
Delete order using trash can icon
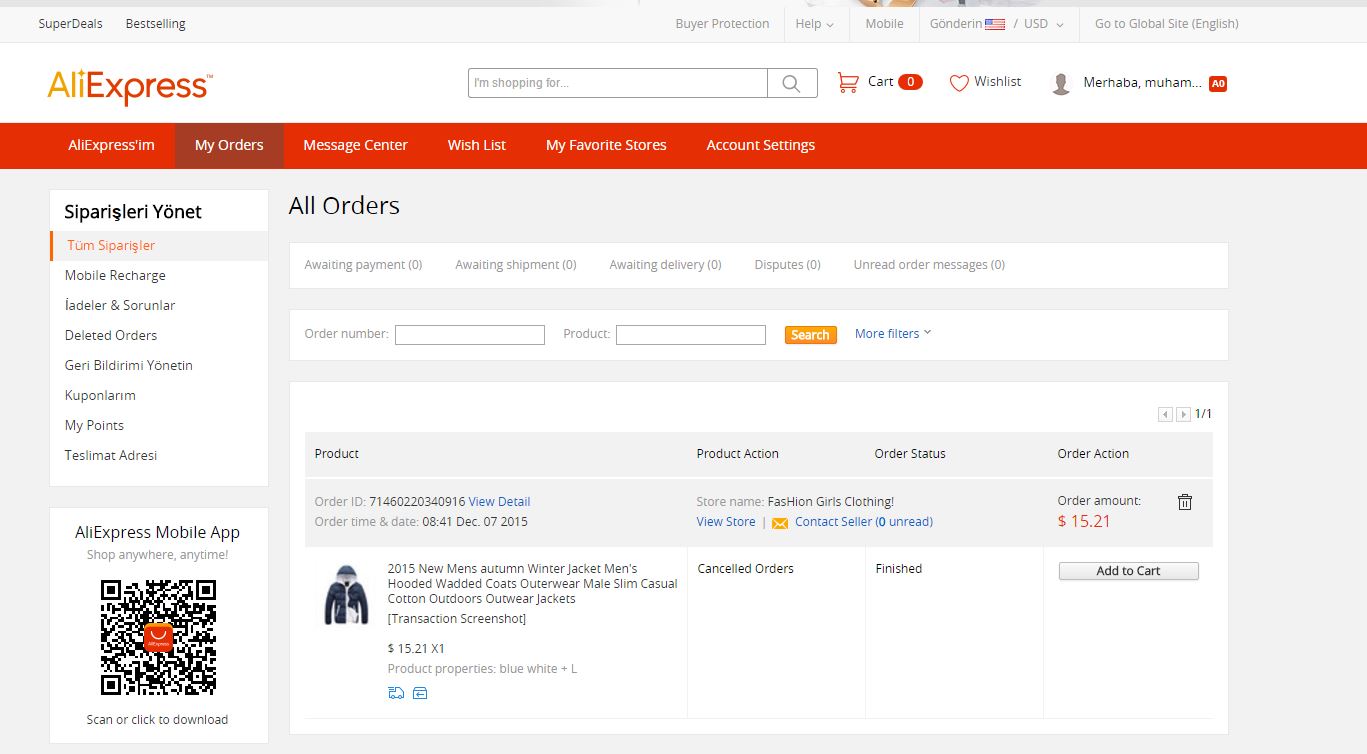tap(1184, 502)
